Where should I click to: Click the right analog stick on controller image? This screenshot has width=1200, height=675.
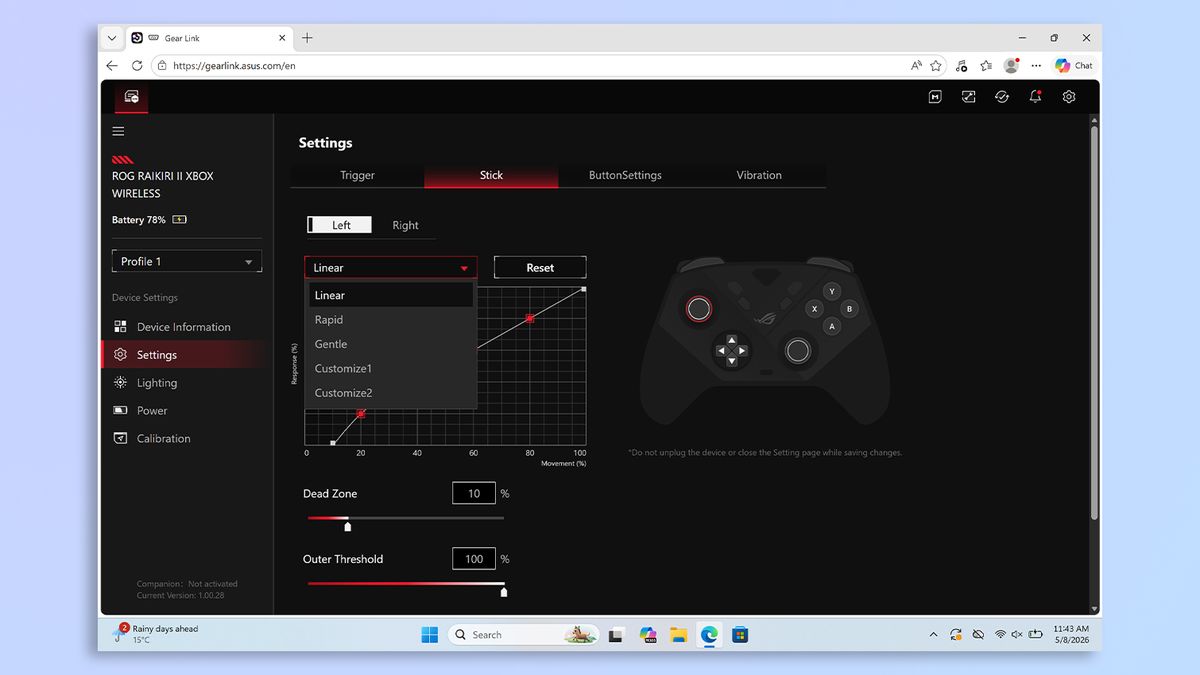click(797, 350)
